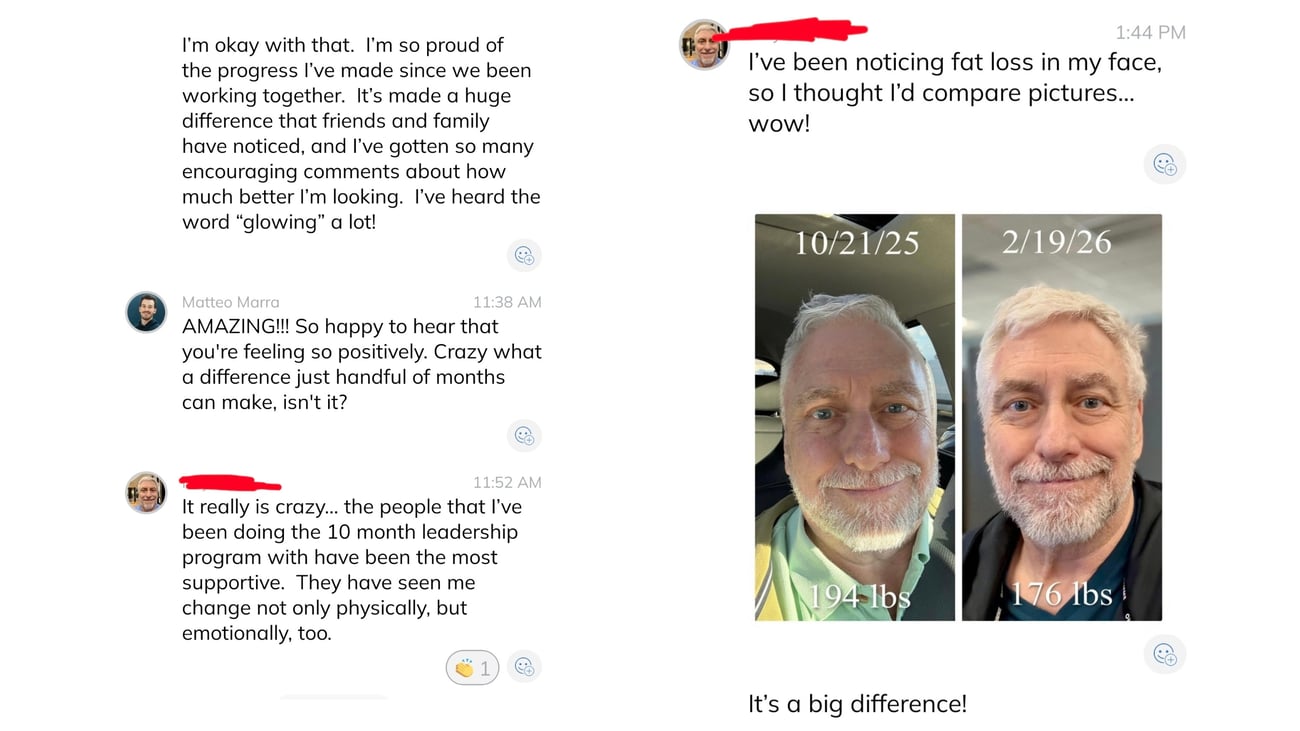This screenshot has width=1300, height=731.
Task: Click the avatar beside the 1:44 PM message
Action: [705, 44]
